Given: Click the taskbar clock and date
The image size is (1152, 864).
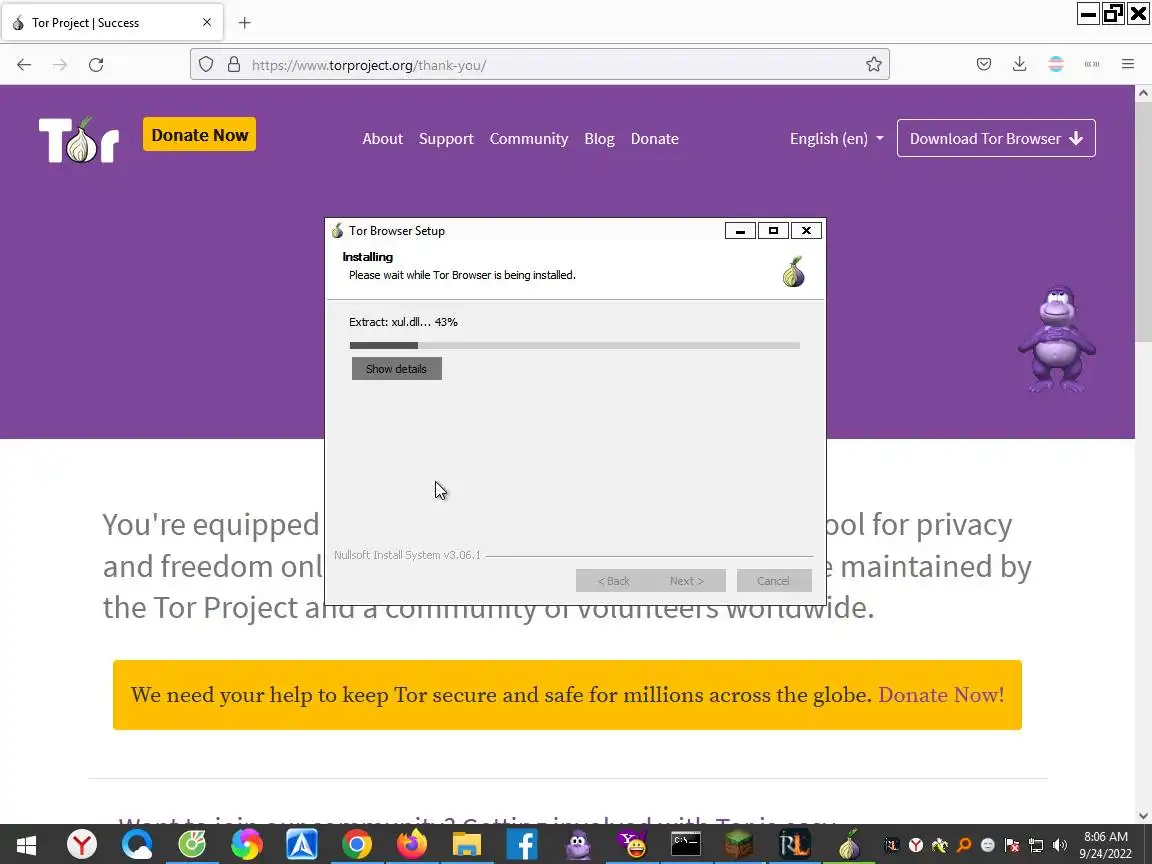Looking at the screenshot, I should click(x=1106, y=845).
